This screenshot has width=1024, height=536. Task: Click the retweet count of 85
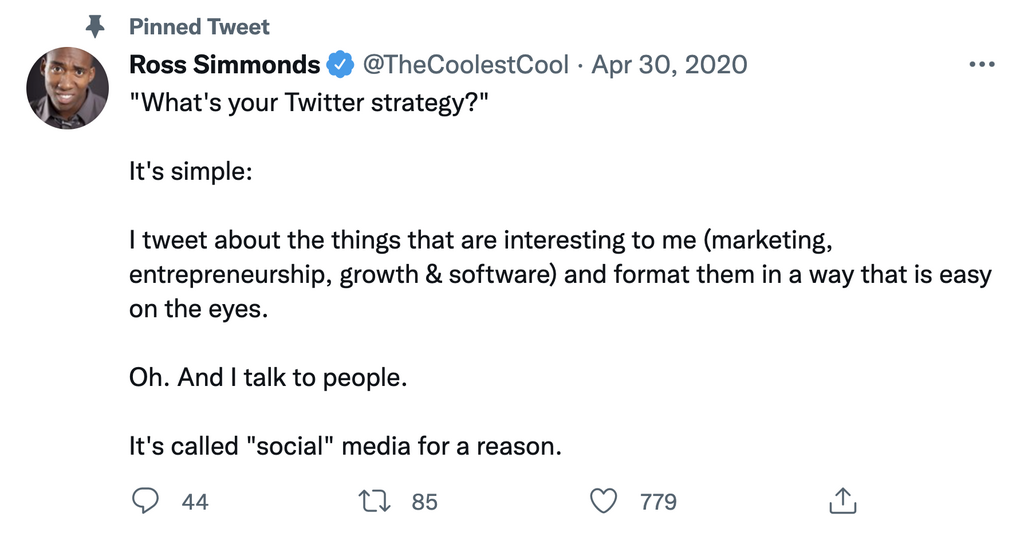point(425,501)
